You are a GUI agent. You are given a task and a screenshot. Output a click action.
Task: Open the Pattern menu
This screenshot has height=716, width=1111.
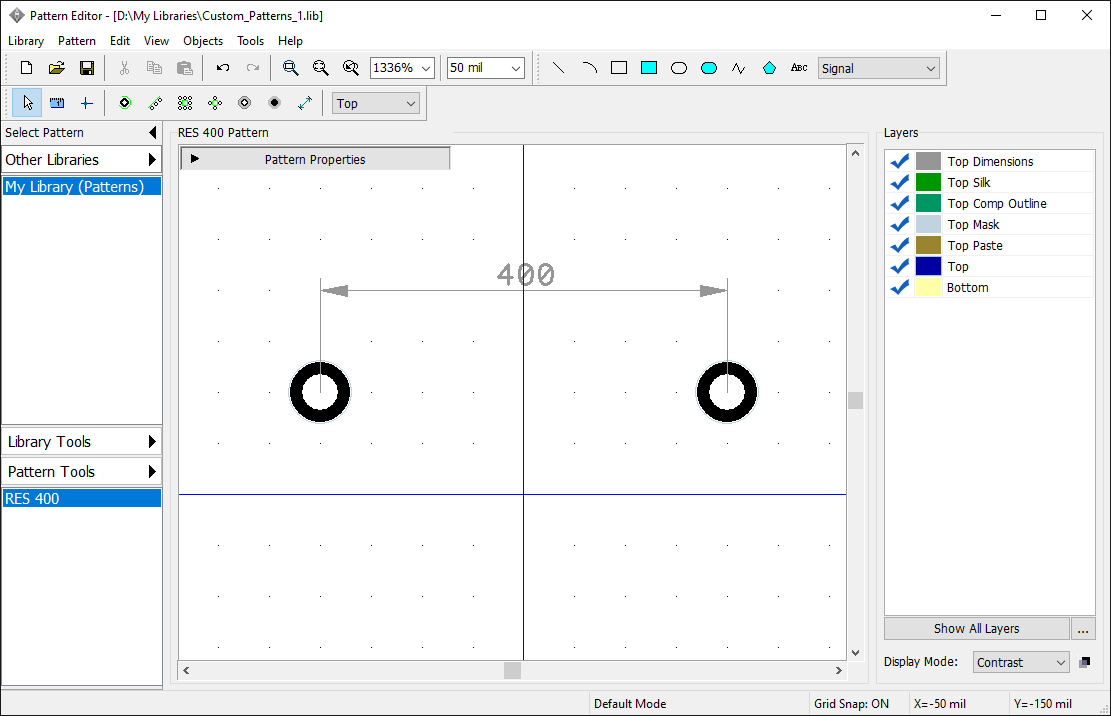tap(77, 41)
